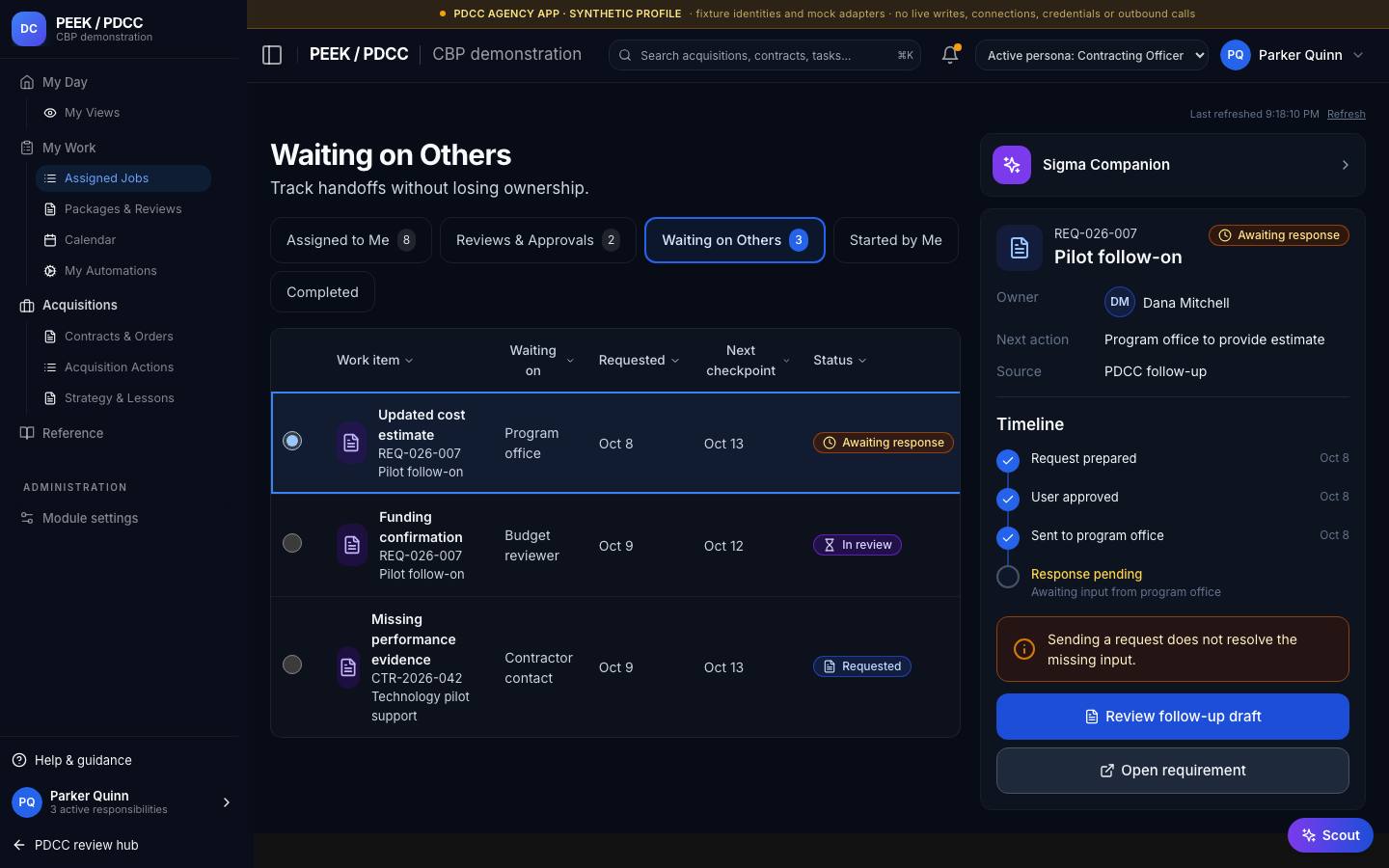Click the PQ avatar in the top bar

(1236, 55)
